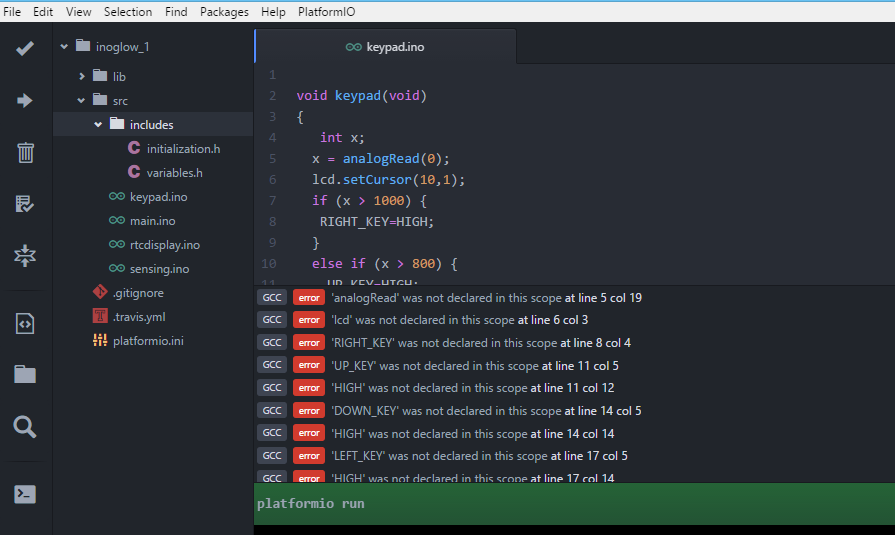895x535 pixels.
Task: Open the Initialize project file-code icon
Action: pyautogui.click(x=25, y=323)
